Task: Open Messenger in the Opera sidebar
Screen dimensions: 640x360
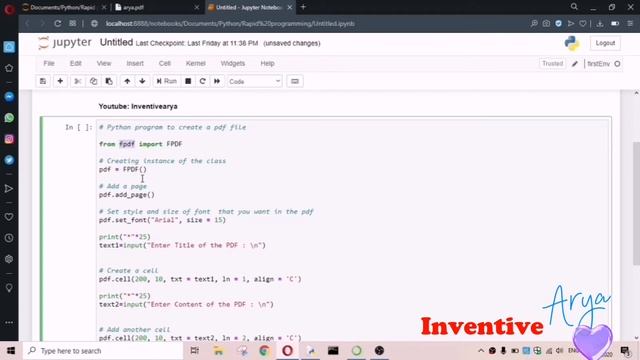Action: tap(9, 96)
